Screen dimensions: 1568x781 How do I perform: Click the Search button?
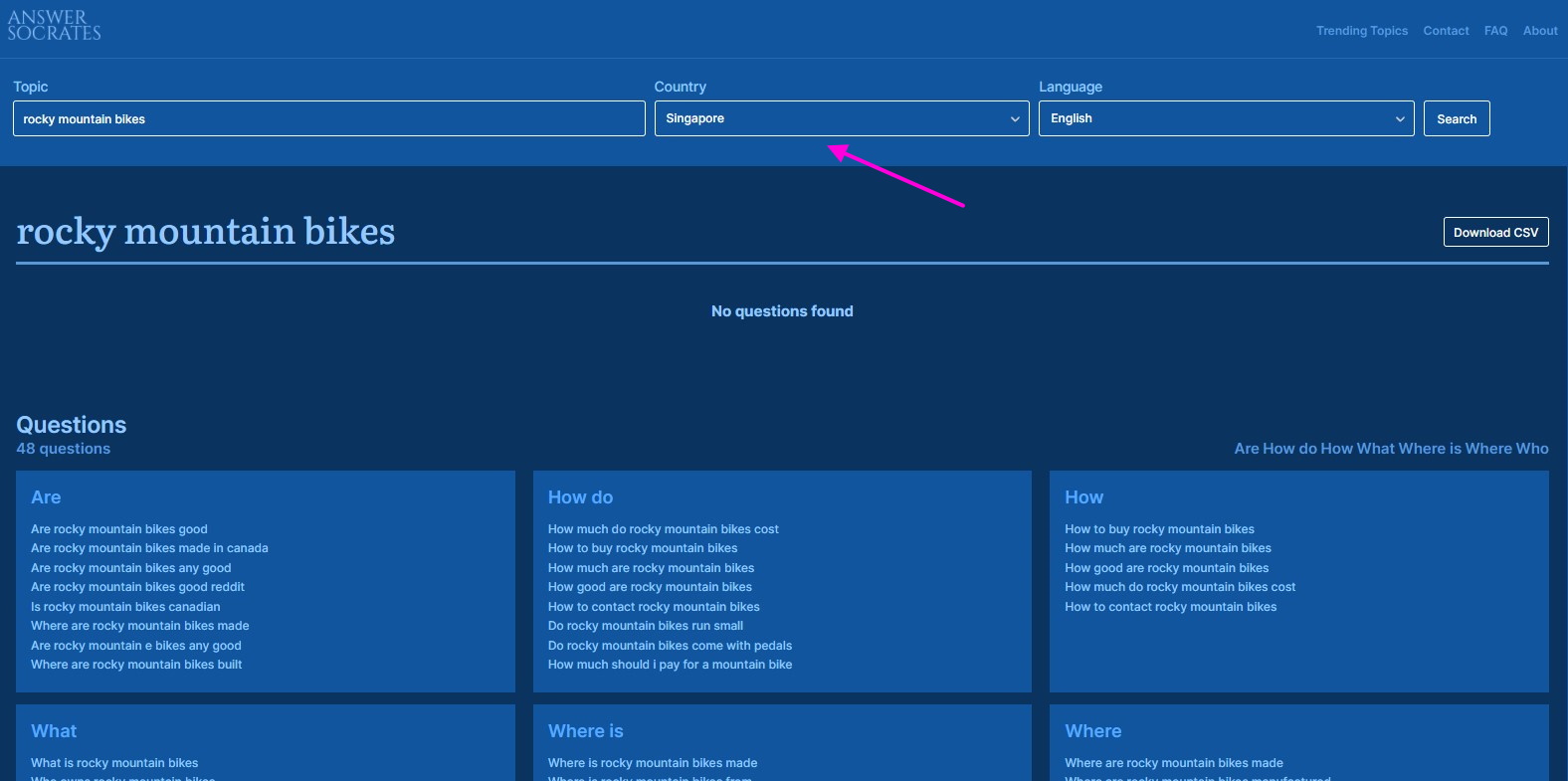pos(1457,118)
